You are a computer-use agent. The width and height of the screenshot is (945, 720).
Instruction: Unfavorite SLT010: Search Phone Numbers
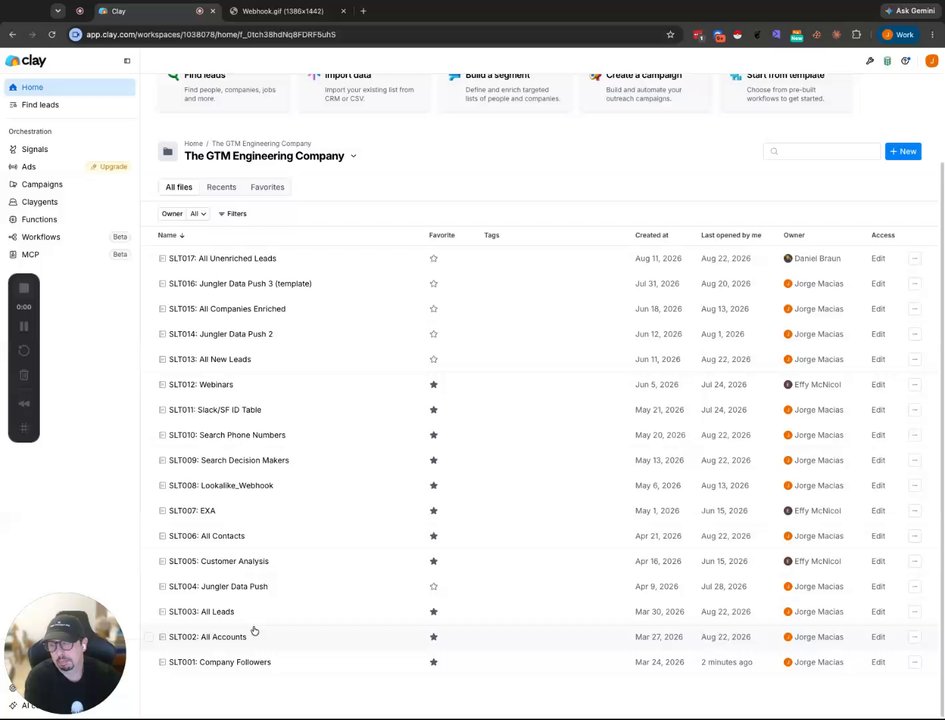433,435
